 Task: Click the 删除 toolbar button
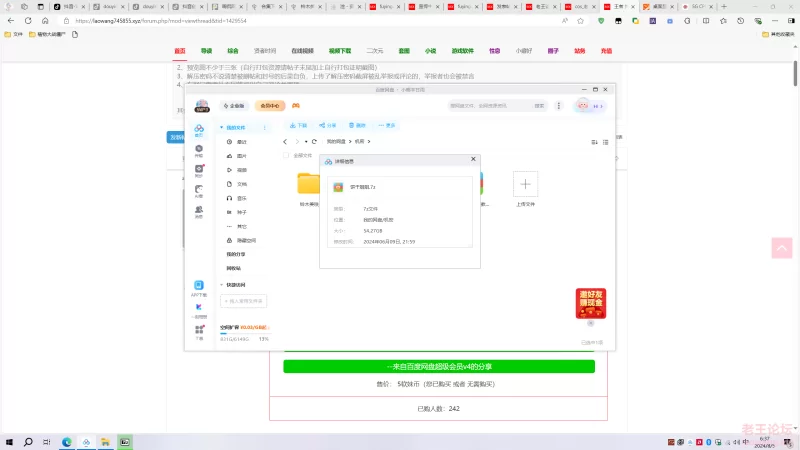(357, 126)
